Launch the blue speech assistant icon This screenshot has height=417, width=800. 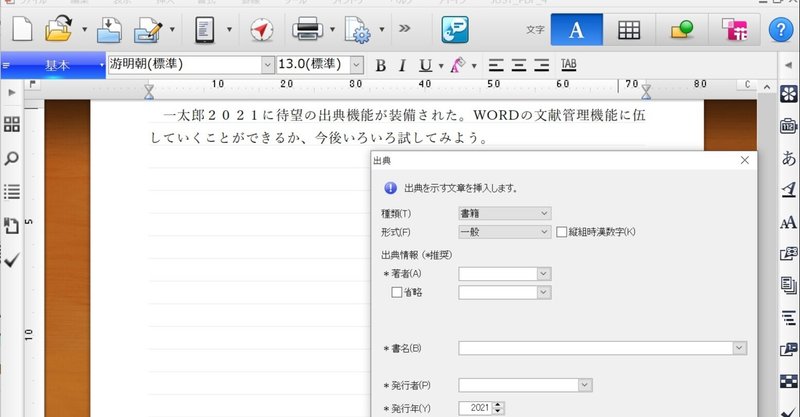(x=455, y=29)
